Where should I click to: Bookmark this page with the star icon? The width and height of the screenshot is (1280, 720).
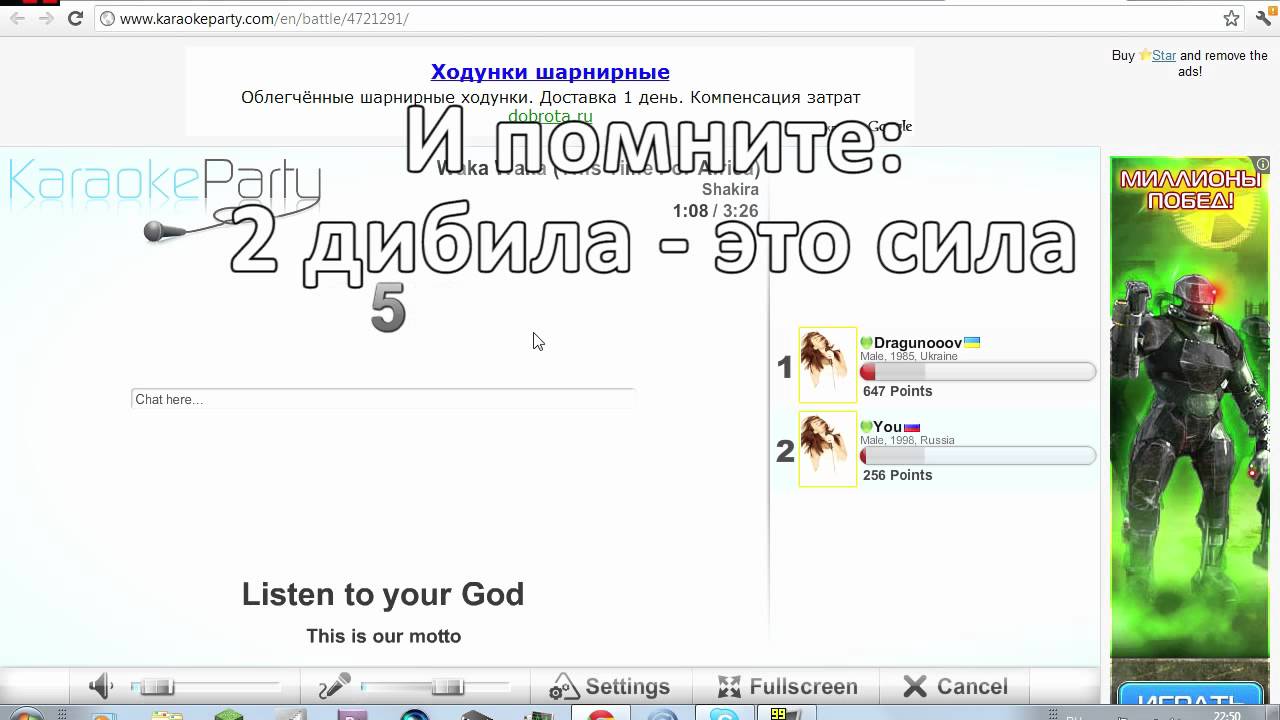coord(1232,19)
